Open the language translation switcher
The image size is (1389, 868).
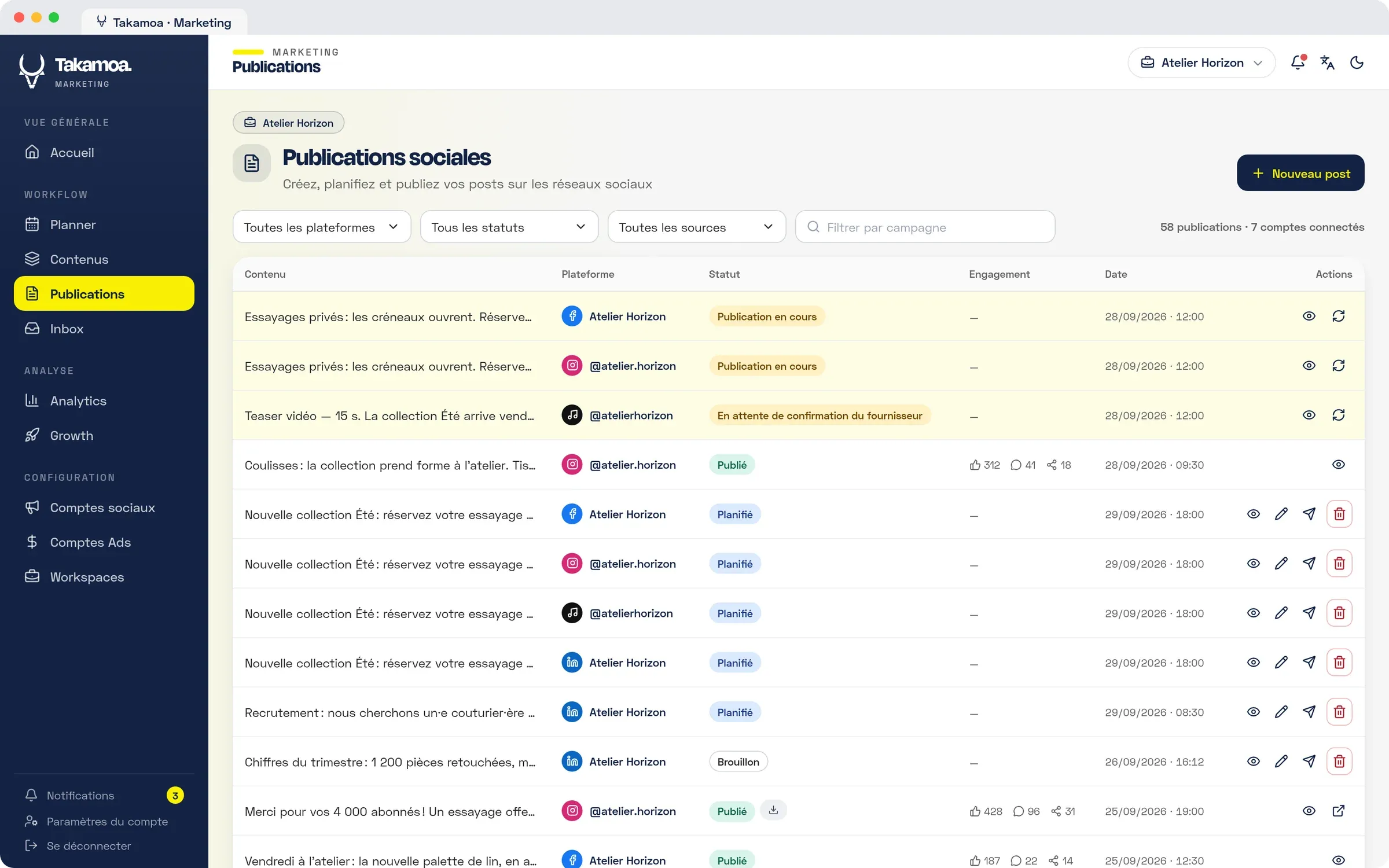click(1327, 62)
